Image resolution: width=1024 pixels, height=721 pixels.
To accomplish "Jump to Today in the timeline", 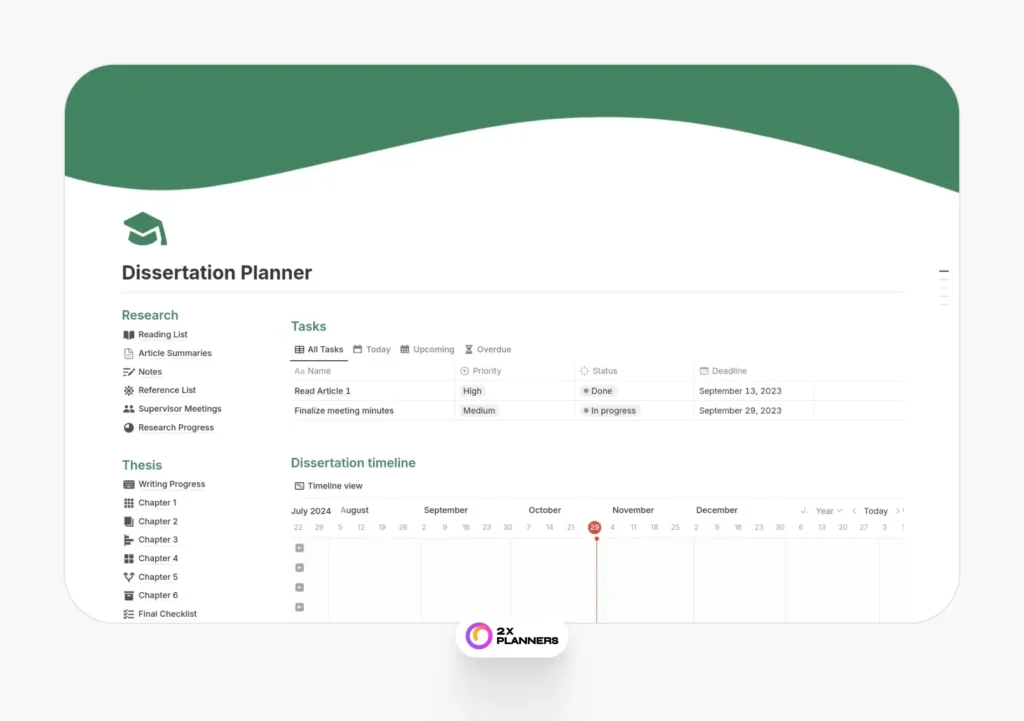I will (x=875, y=511).
